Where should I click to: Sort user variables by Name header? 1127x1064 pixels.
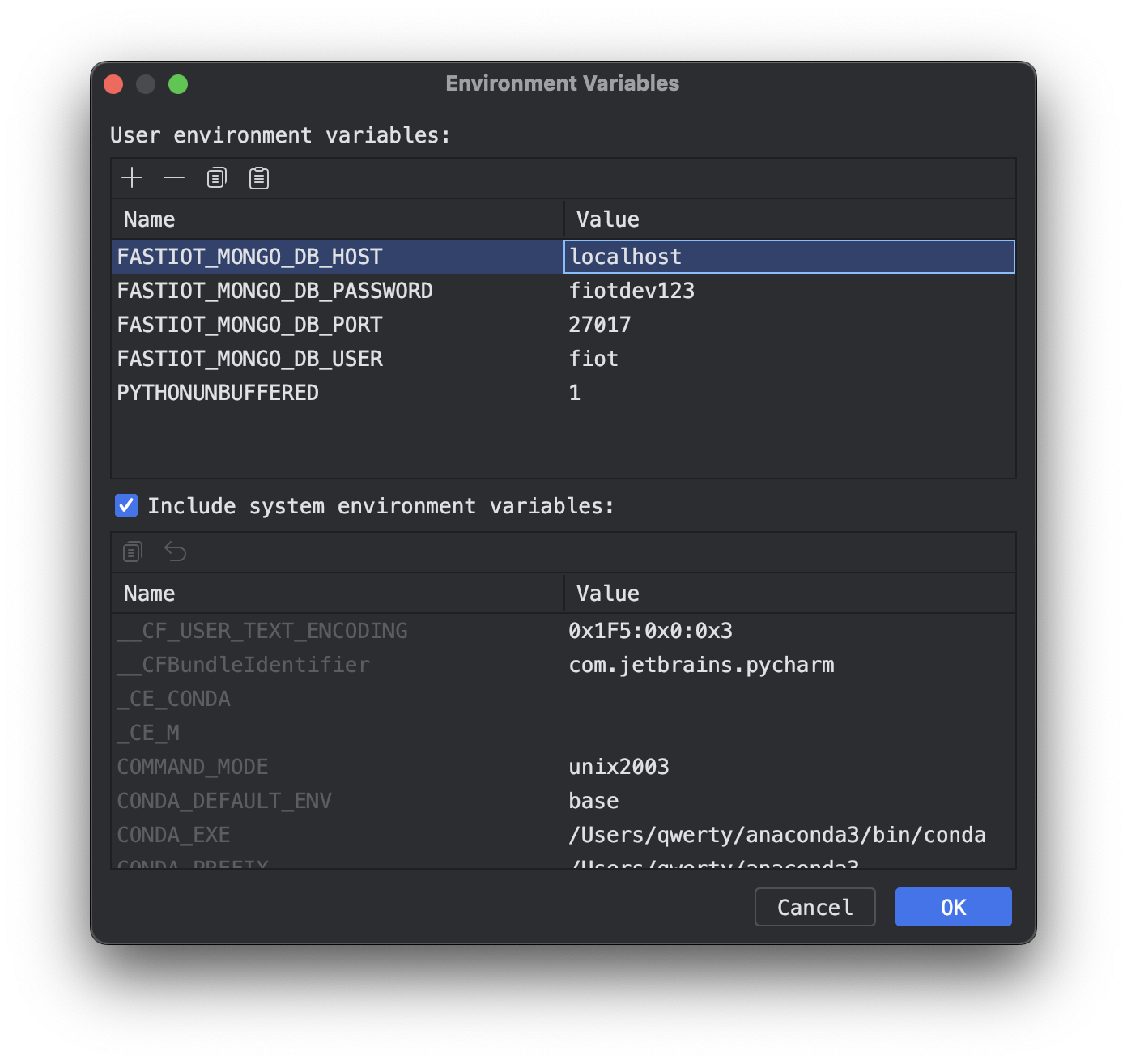click(x=338, y=219)
